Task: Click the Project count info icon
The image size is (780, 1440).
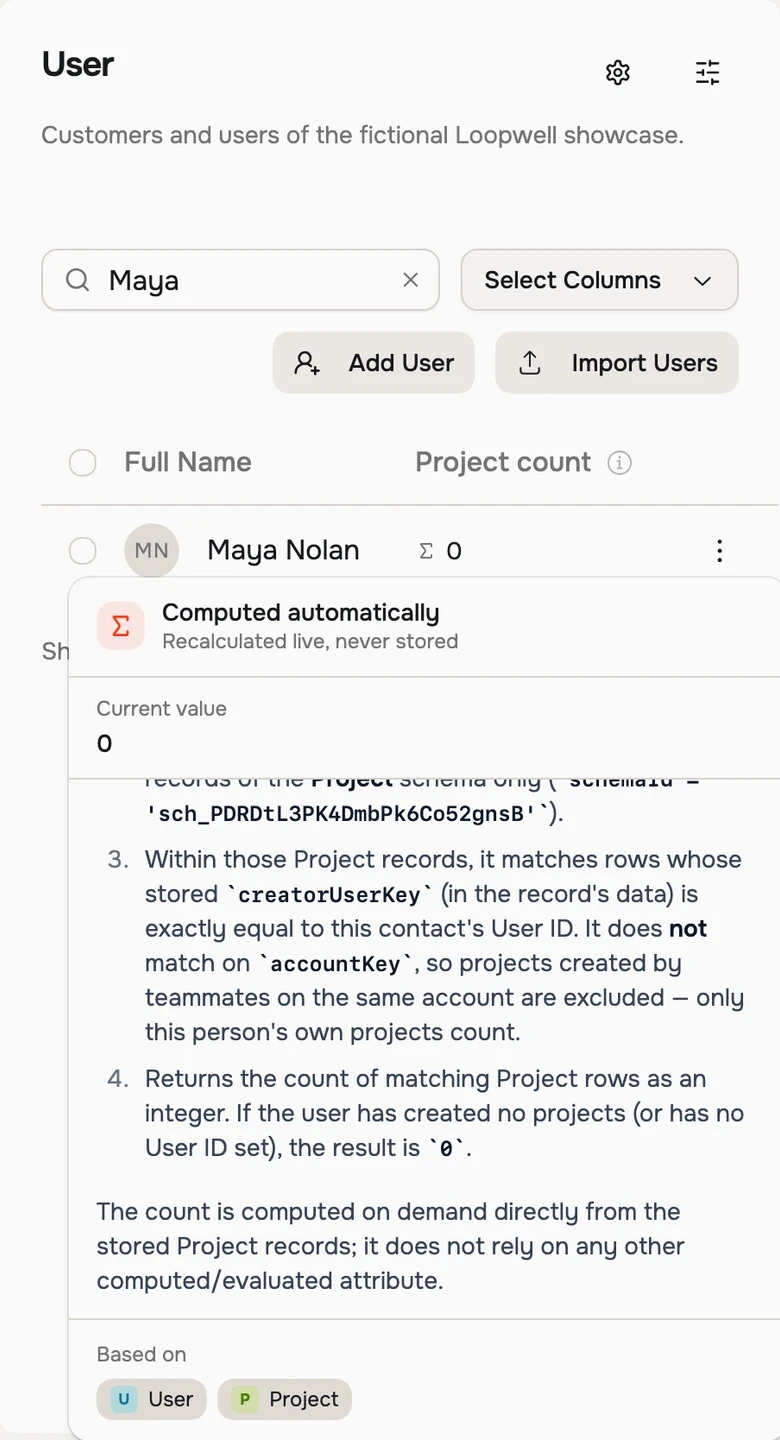Action: [620, 463]
